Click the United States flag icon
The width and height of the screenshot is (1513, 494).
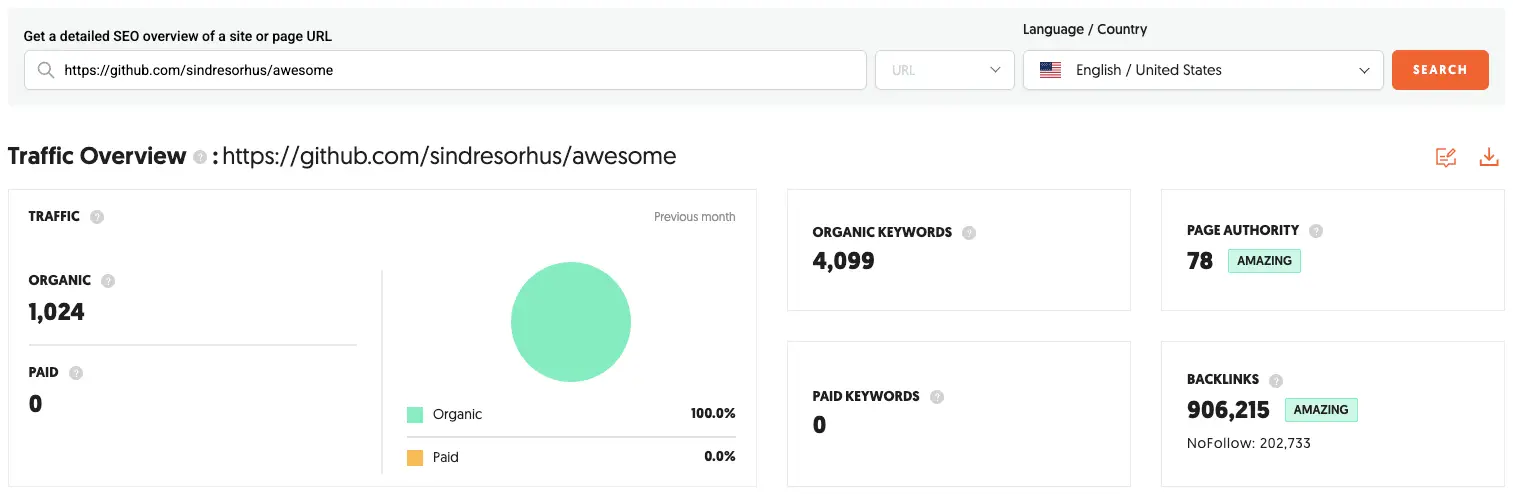[1050, 70]
